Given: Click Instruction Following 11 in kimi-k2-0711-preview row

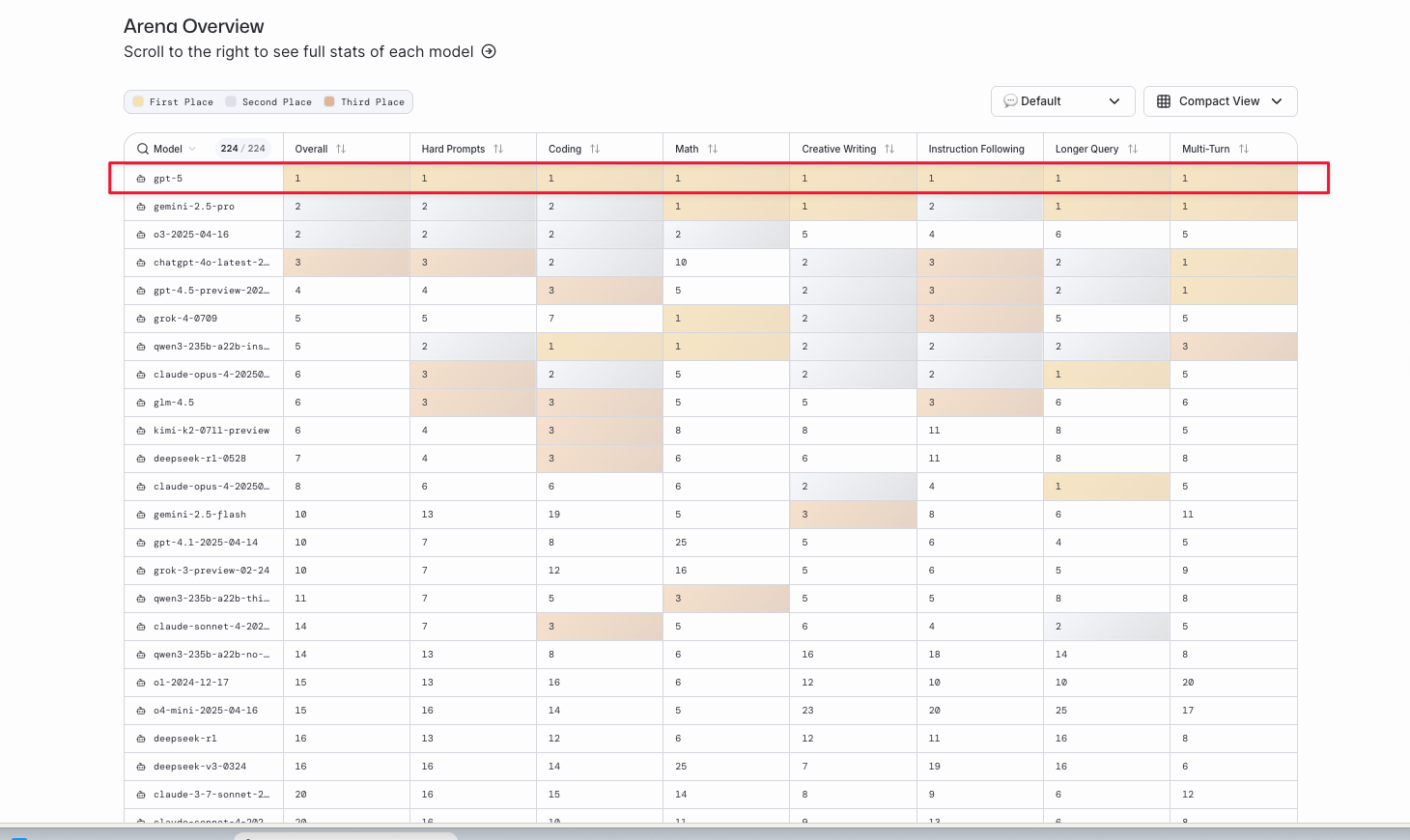Looking at the screenshot, I should point(934,431).
